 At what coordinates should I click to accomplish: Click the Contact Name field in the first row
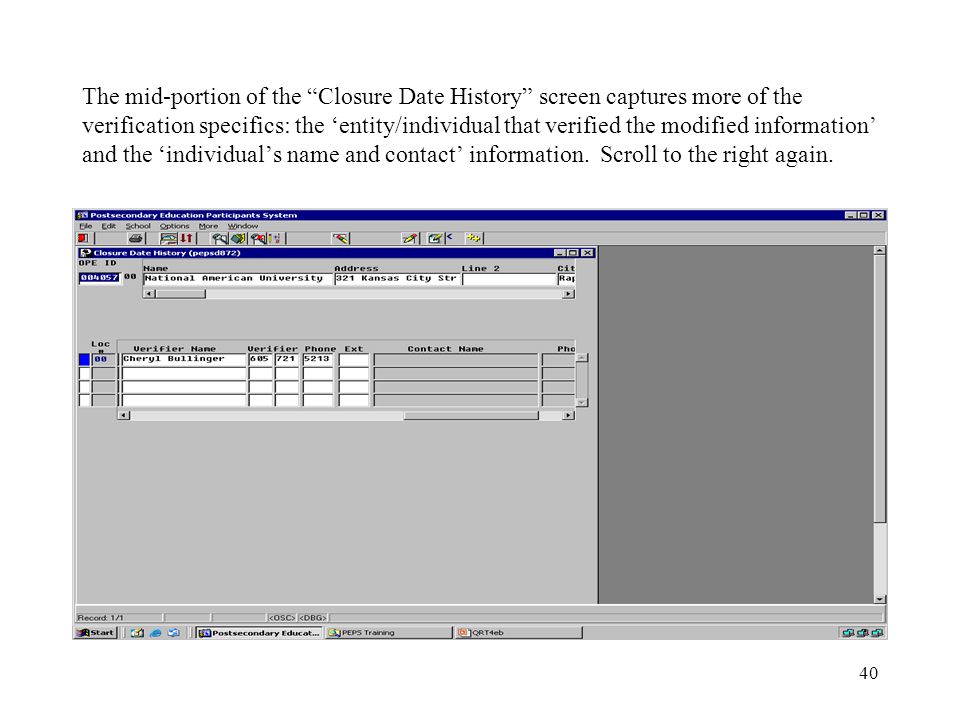[456, 359]
